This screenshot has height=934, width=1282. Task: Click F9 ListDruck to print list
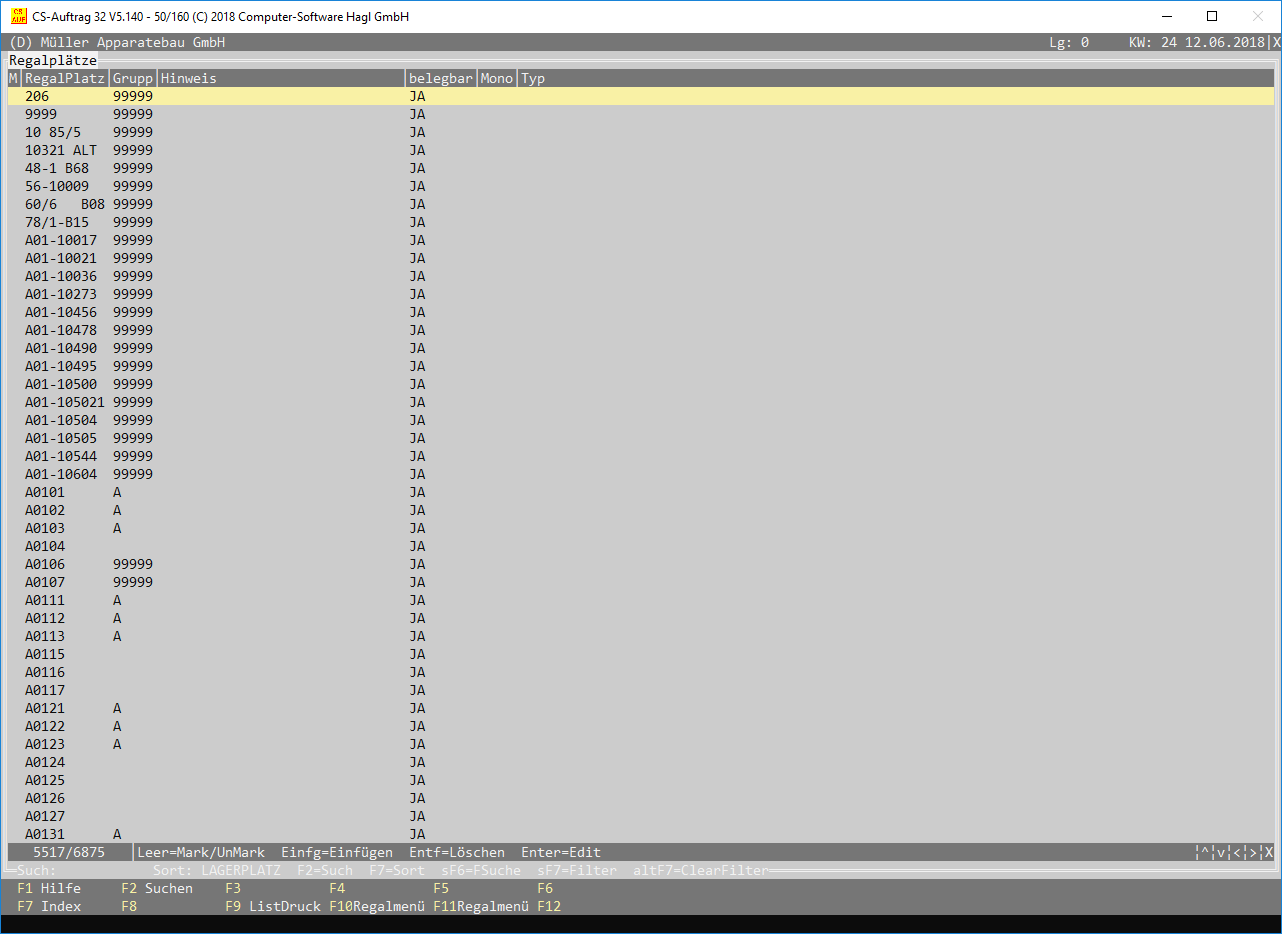click(x=272, y=907)
